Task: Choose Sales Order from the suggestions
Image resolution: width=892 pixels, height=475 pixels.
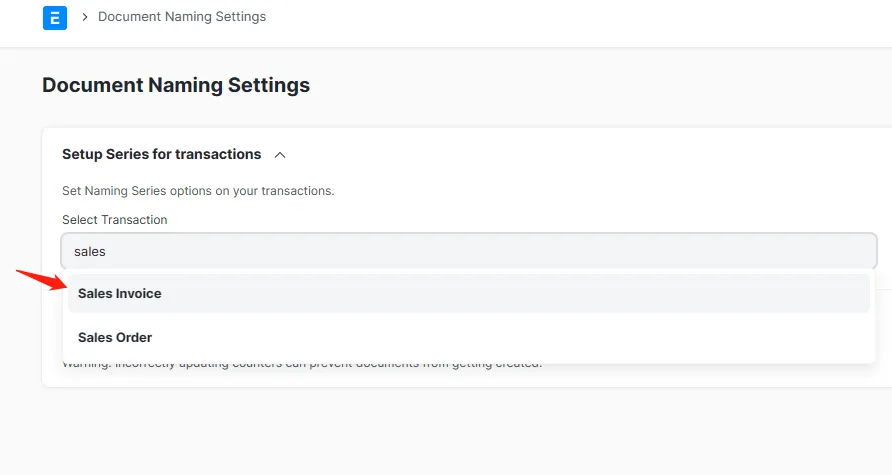Action: click(115, 338)
